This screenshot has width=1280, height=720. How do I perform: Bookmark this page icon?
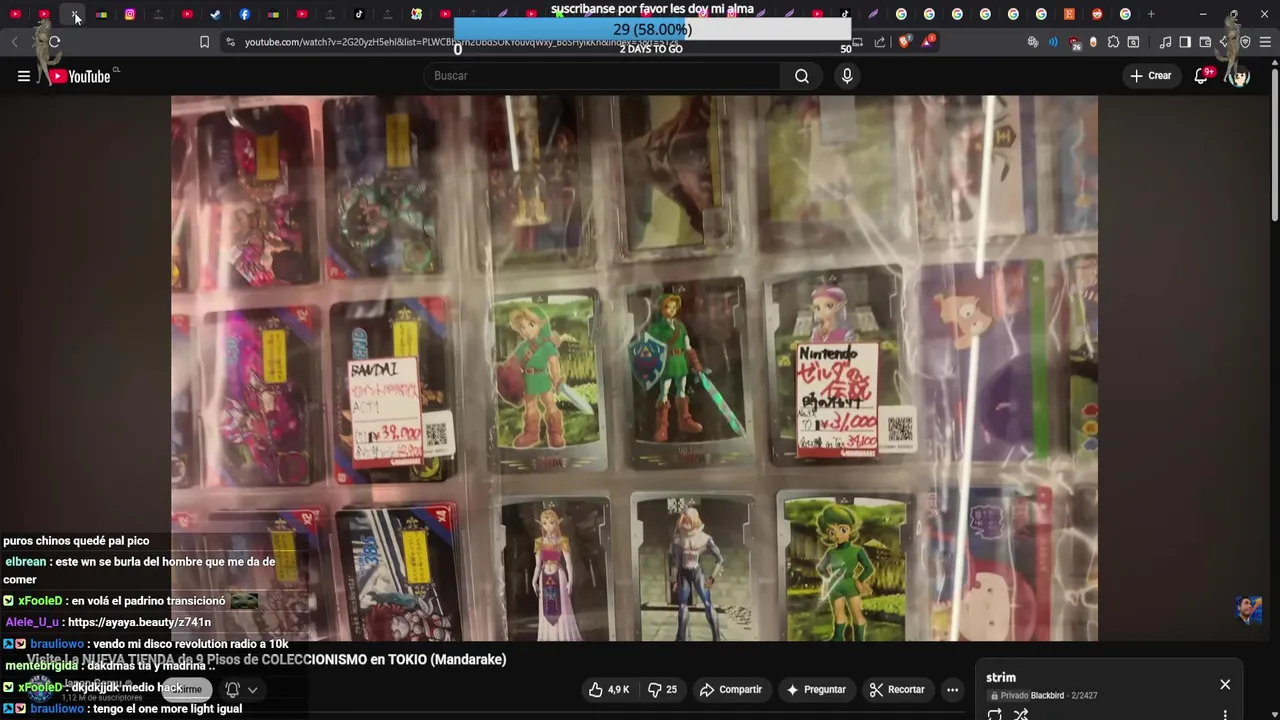tap(204, 42)
